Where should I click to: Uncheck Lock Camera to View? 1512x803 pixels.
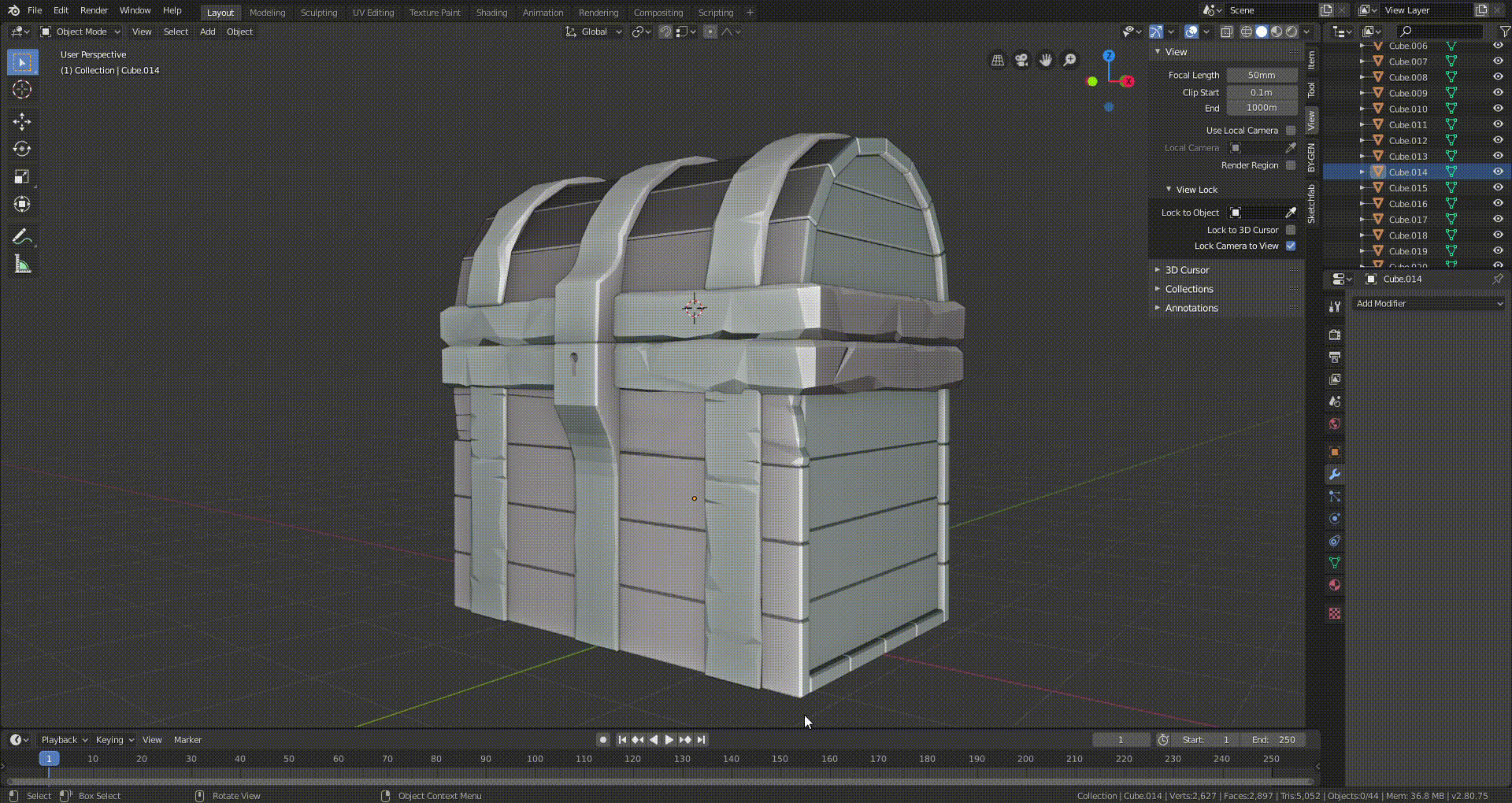[x=1291, y=246]
